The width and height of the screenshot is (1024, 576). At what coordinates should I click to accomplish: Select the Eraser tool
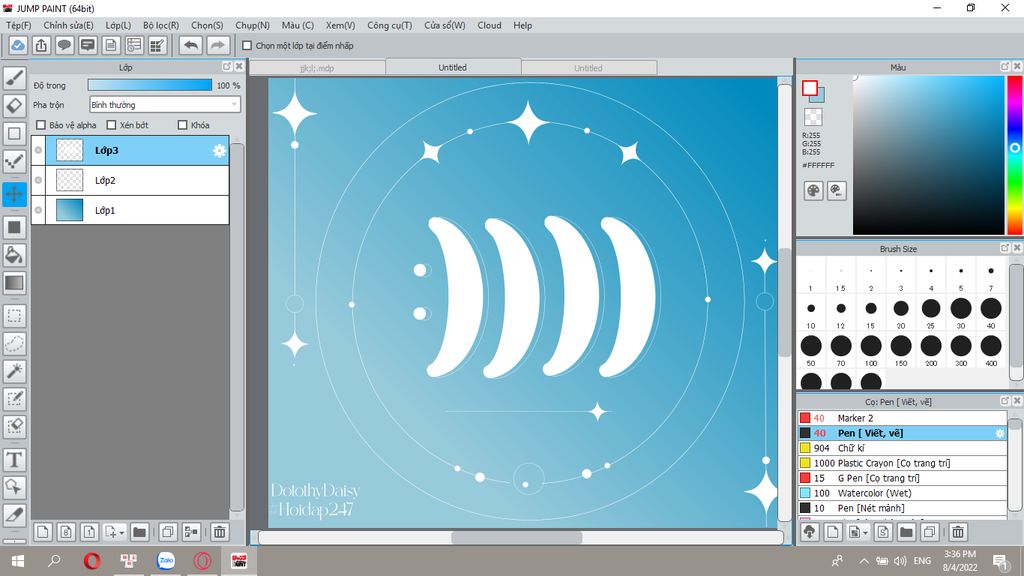(14, 106)
